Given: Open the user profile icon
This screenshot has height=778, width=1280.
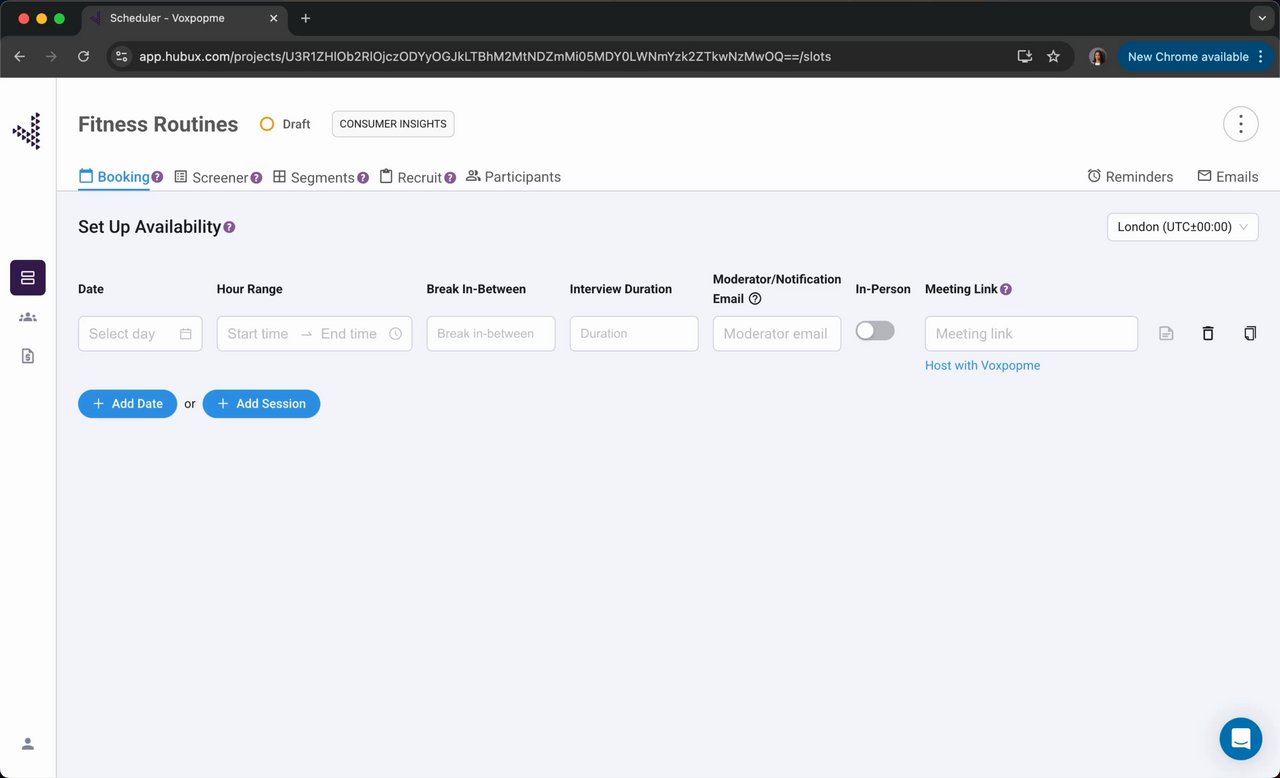Looking at the screenshot, I should tap(28, 744).
